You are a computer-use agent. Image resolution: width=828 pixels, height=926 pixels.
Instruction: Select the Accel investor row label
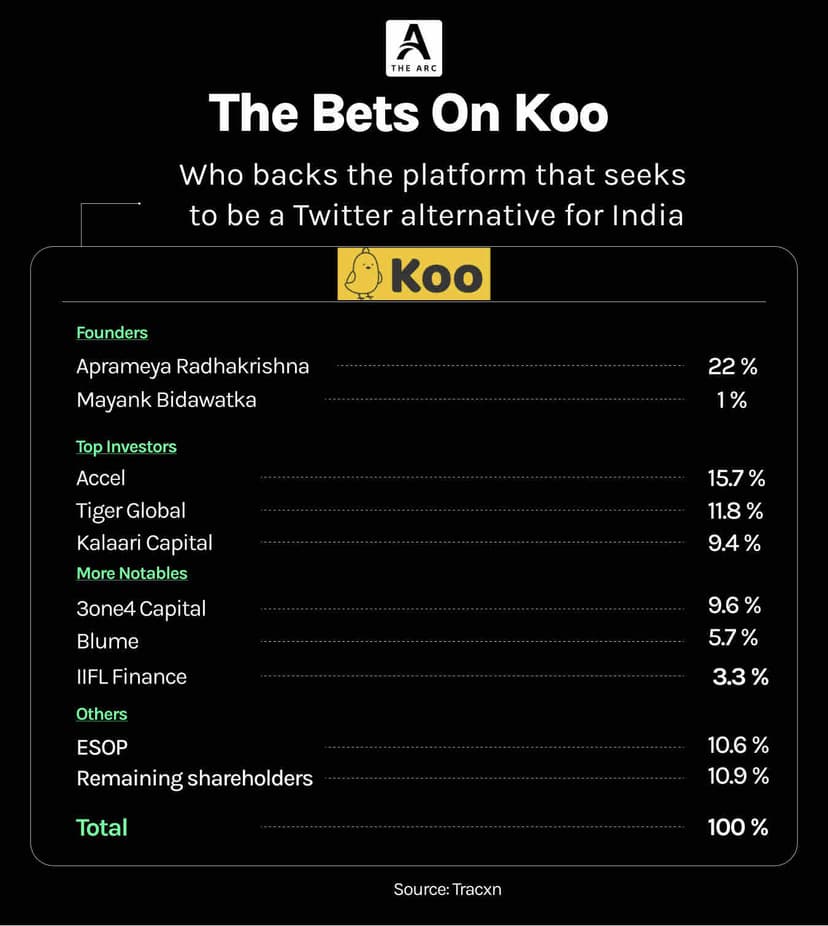(x=101, y=478)
